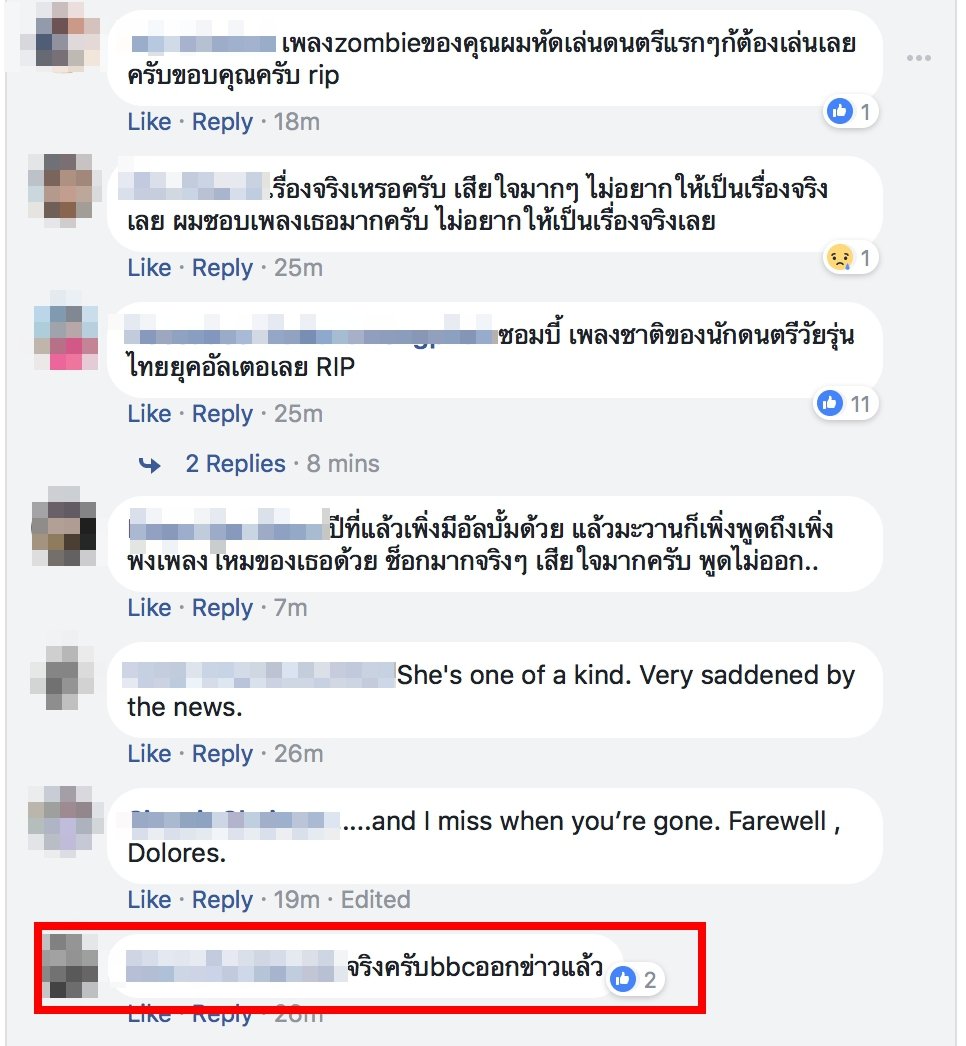Open the avatar of the bbc comment author
This screenshot has width=966, height=1046.
pos(70,966)
